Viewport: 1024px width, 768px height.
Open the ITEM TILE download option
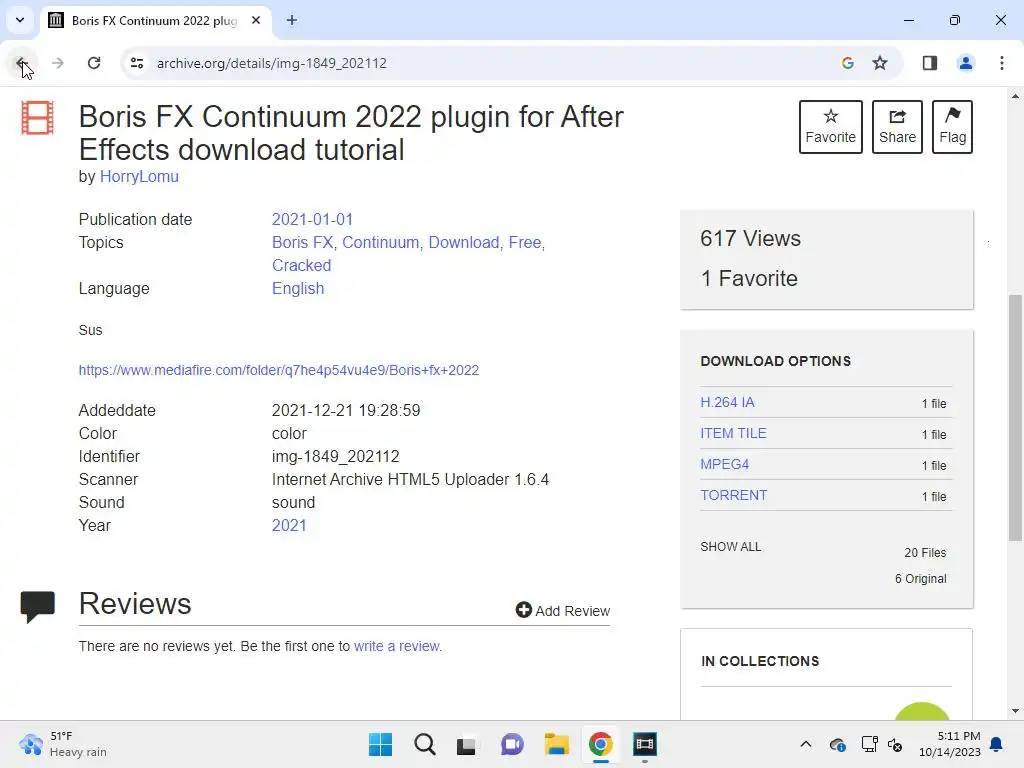(733, 433)
